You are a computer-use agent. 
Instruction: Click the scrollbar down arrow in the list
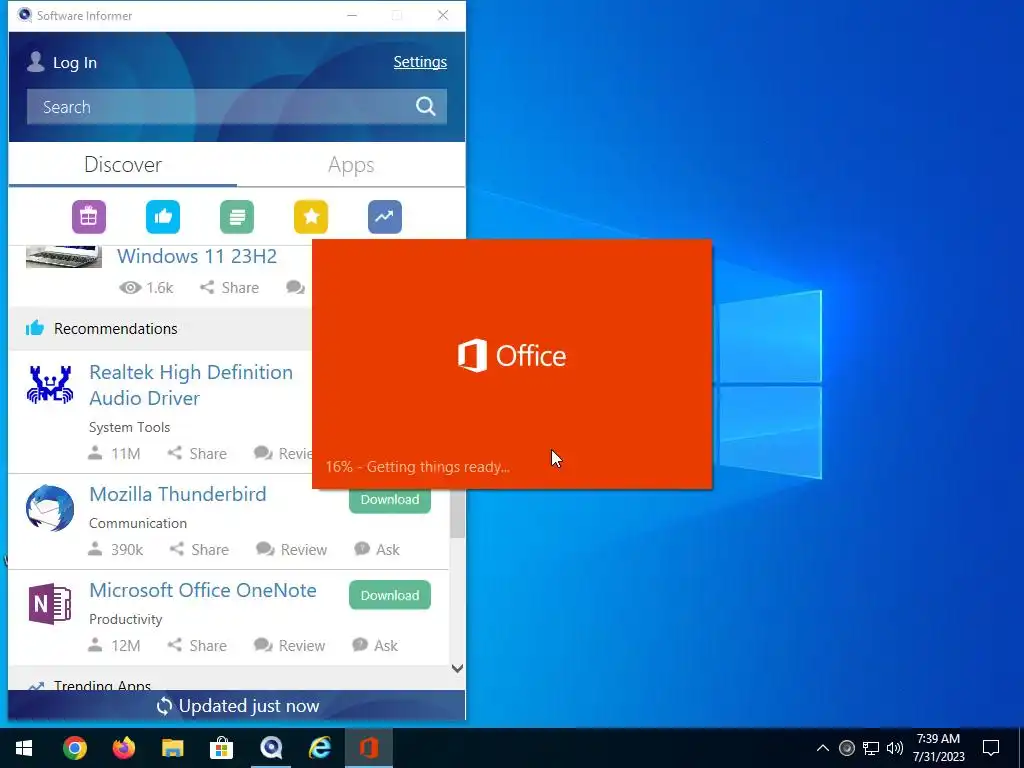tap(457, 668)
